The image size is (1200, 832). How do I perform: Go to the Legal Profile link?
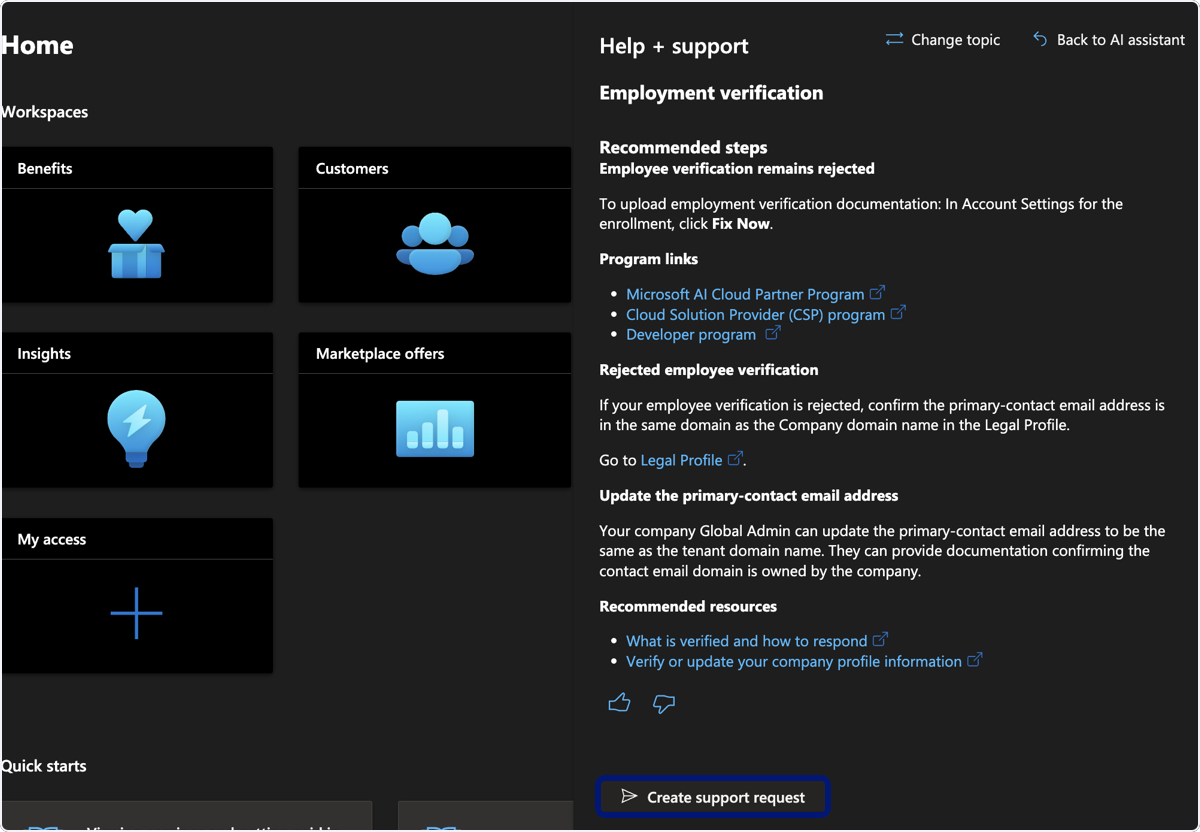point(681,460)
